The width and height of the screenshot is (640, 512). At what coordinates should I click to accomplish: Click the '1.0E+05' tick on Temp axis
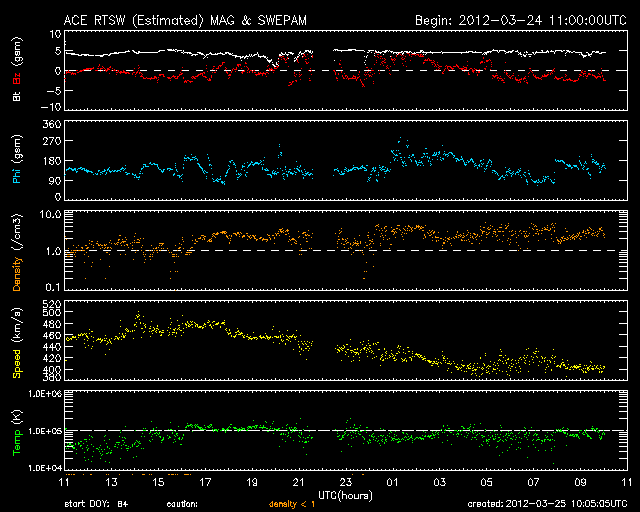(45, 431)
